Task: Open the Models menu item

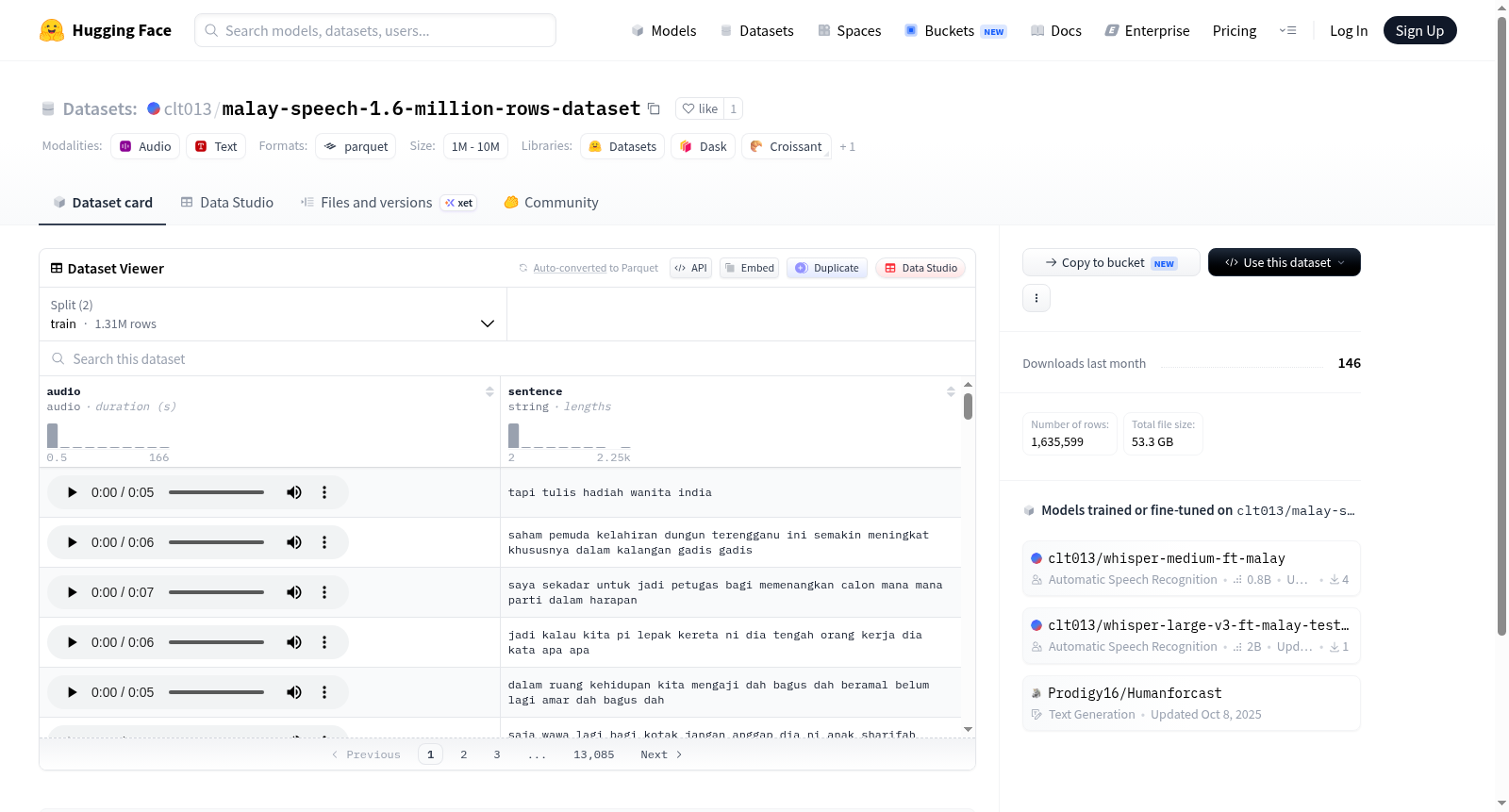Action: [x=664, y=31]
